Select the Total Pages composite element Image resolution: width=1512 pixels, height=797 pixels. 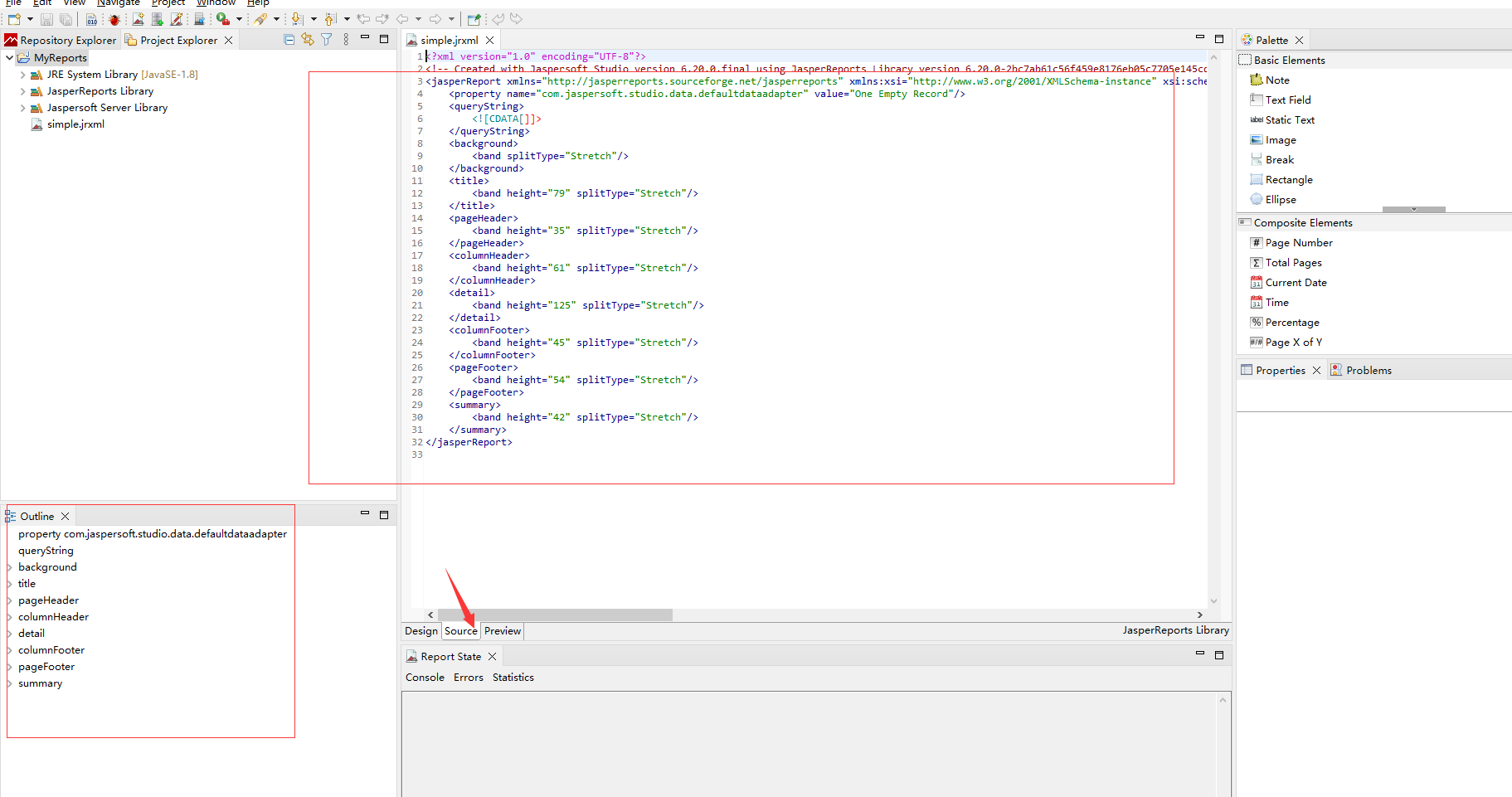1294,263
